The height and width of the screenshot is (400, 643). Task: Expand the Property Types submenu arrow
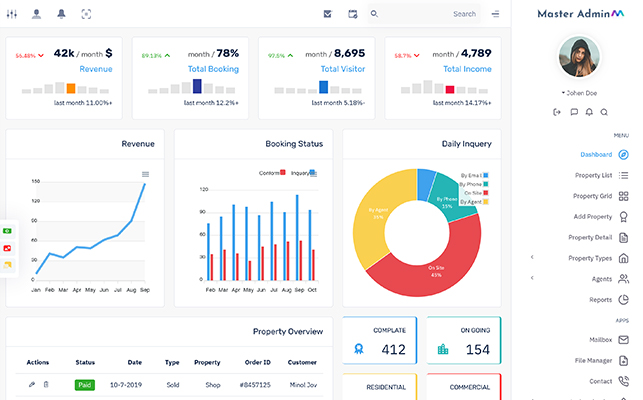click(x=532, y=258)
